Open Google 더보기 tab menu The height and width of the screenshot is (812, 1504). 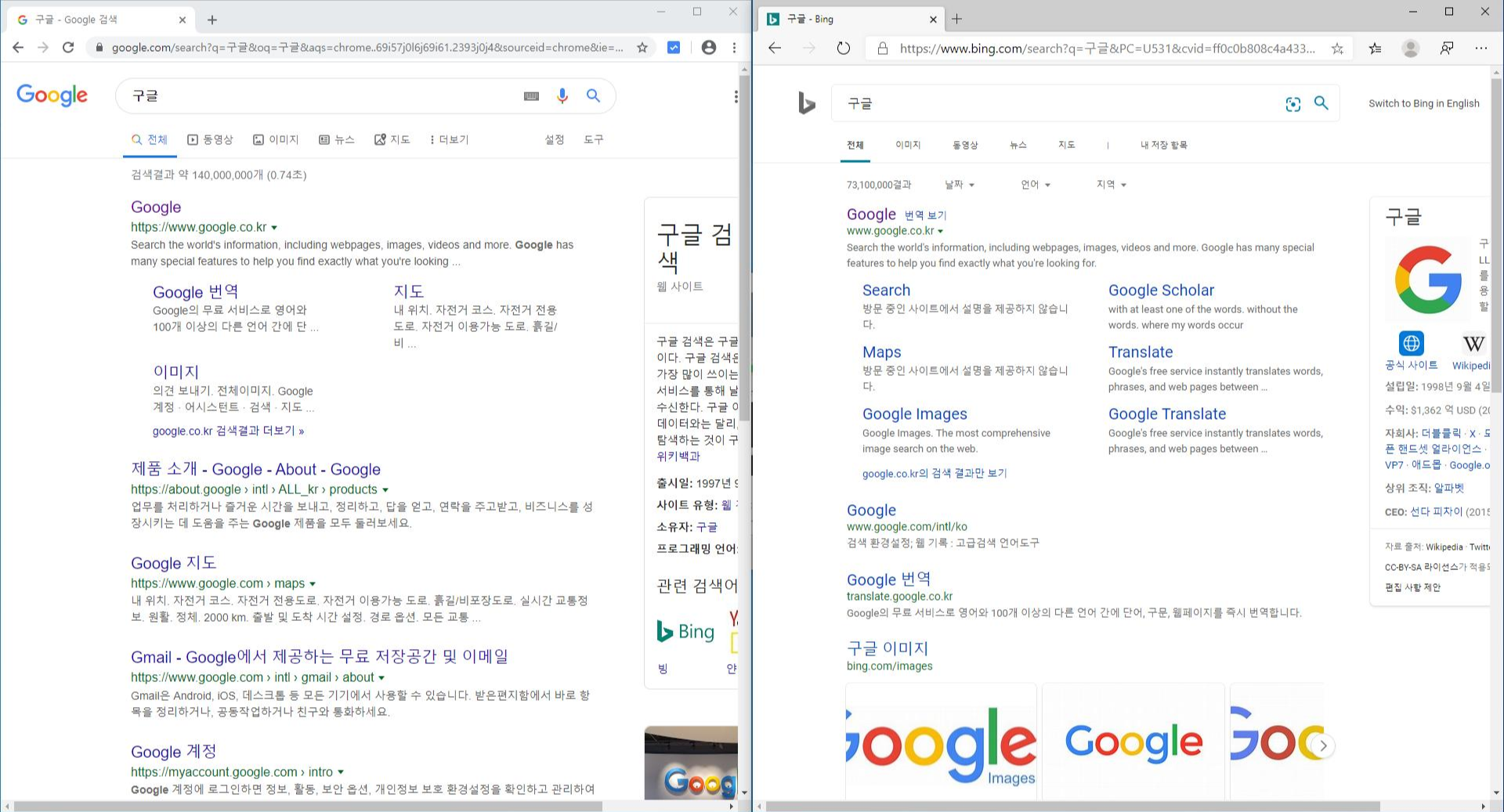(x=448, y=139)
